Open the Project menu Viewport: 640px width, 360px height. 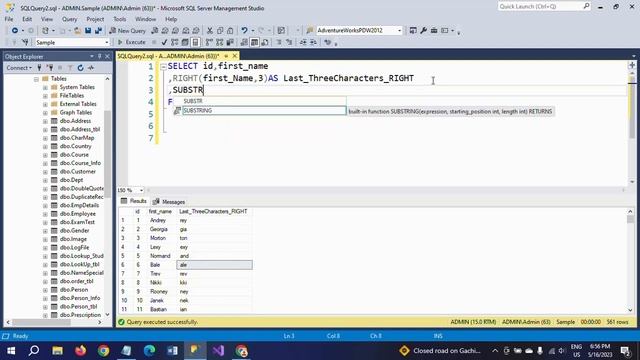pos(95,19)
